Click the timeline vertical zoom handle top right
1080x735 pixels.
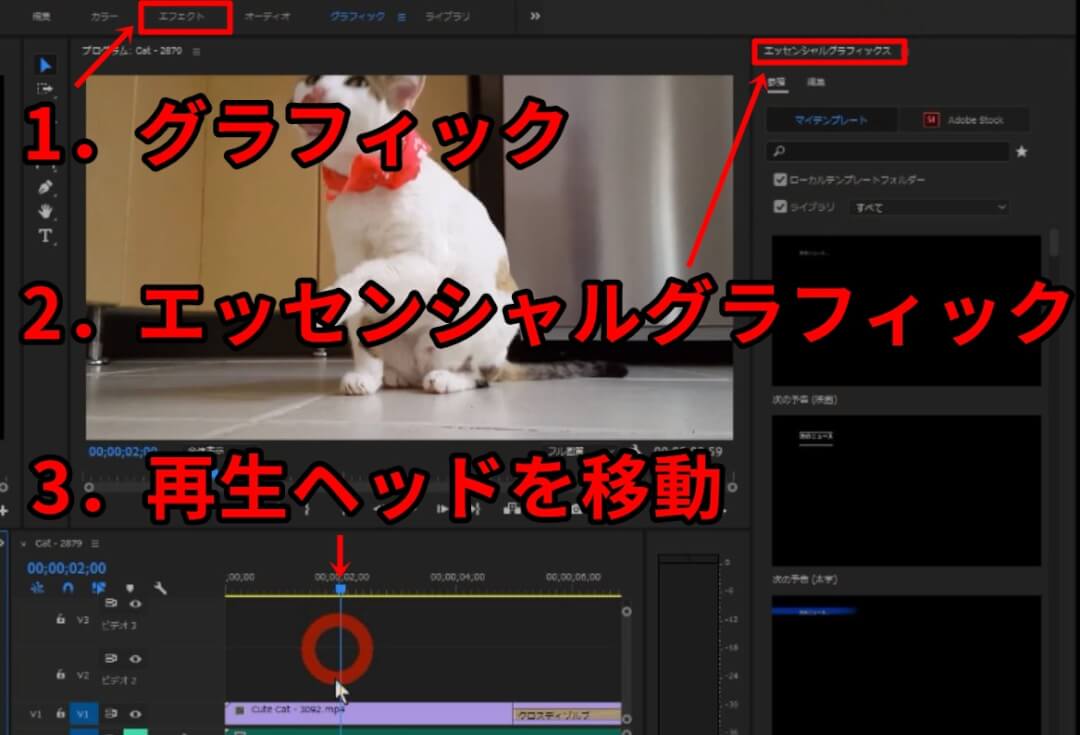point(626,612)
